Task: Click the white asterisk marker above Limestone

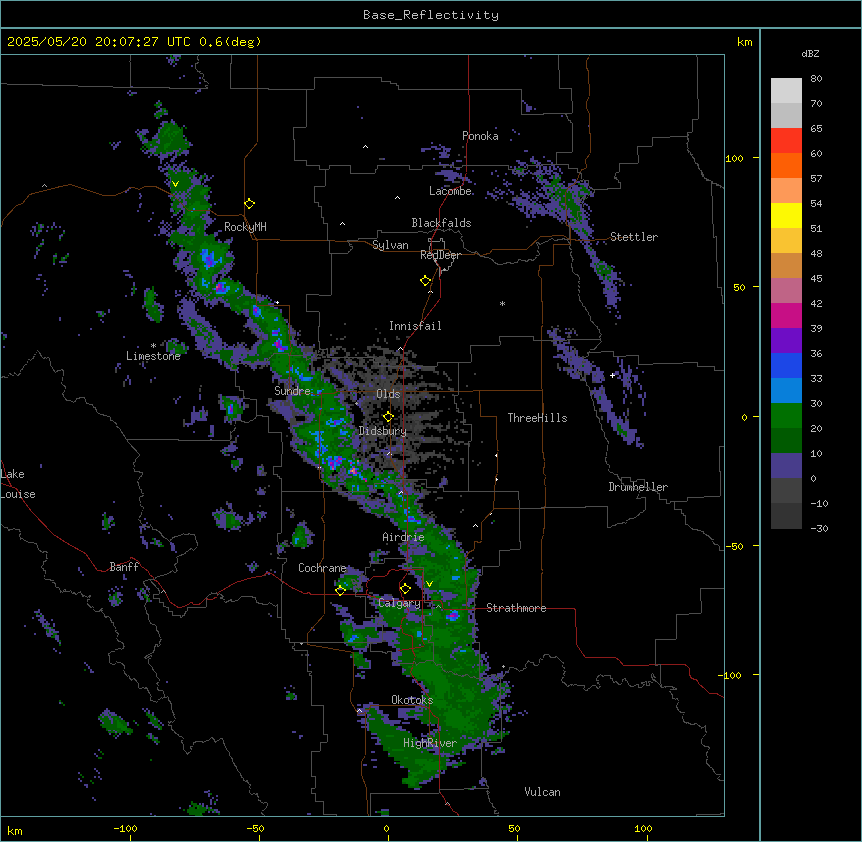Action: pos(153,346)
